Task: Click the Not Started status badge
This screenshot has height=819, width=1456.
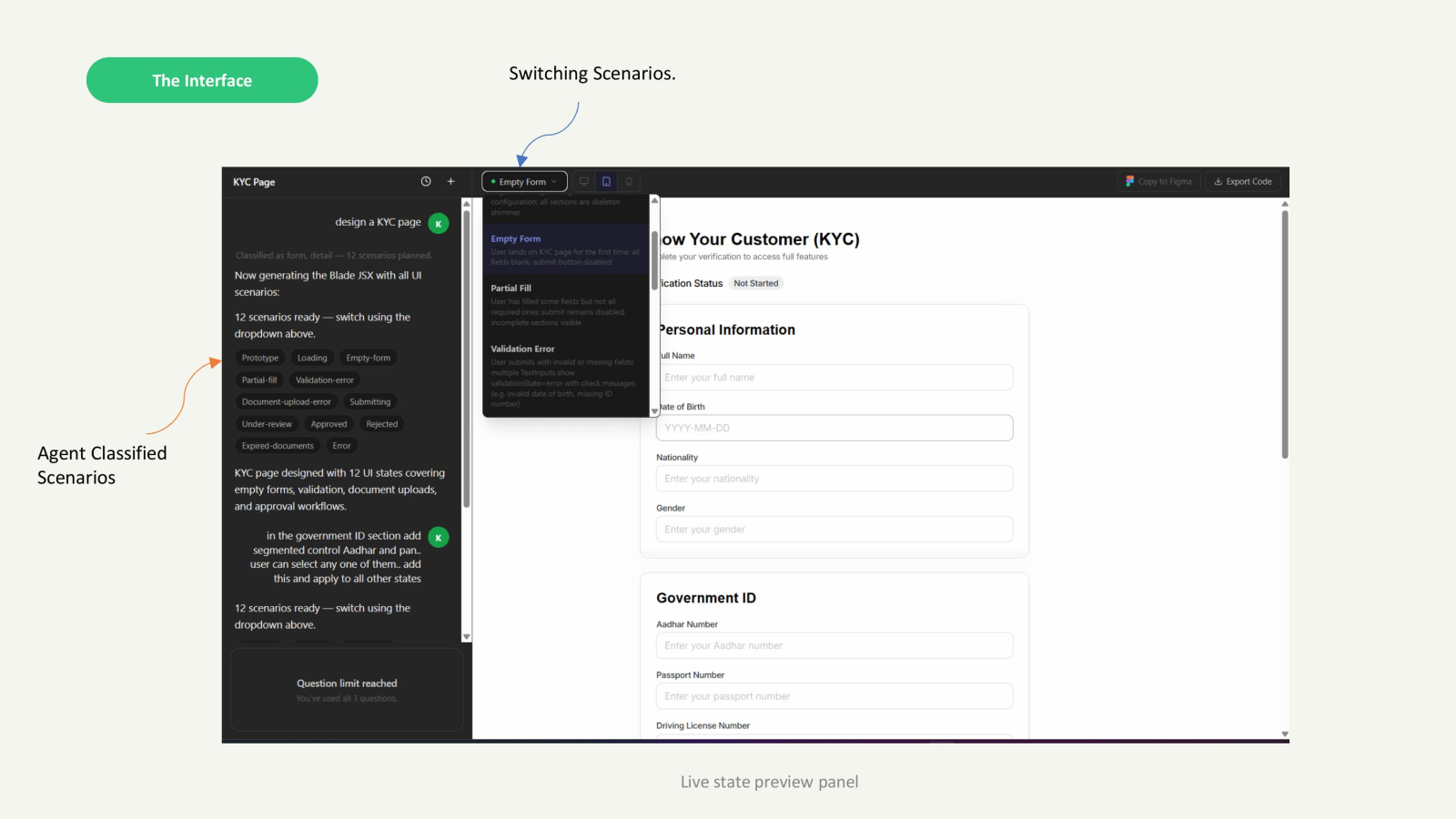Action: coord(756,283)
